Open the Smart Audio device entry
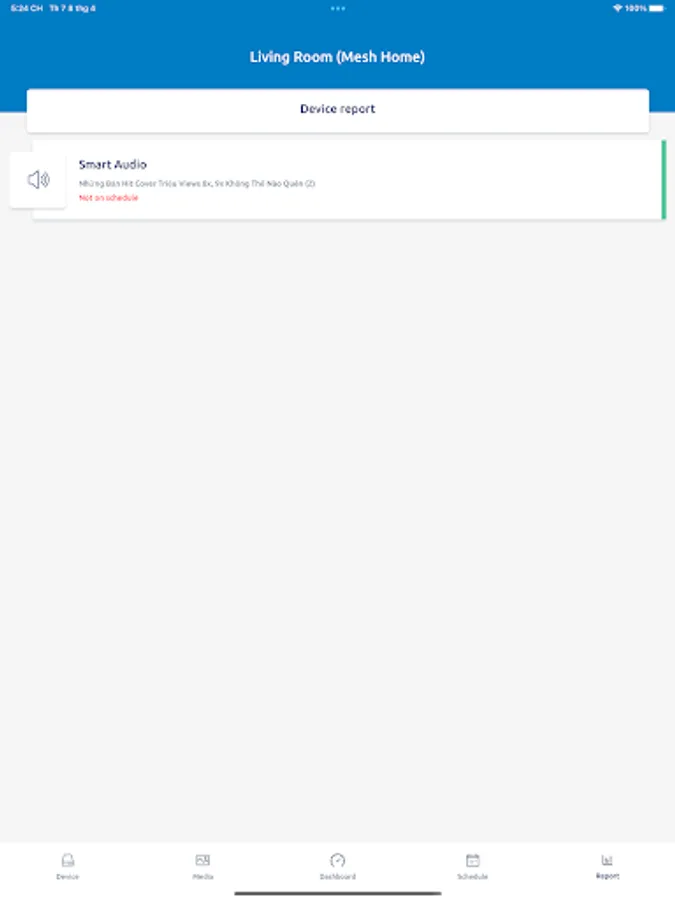The width and height of the screenshot is (675, 900). pos(348,180)
